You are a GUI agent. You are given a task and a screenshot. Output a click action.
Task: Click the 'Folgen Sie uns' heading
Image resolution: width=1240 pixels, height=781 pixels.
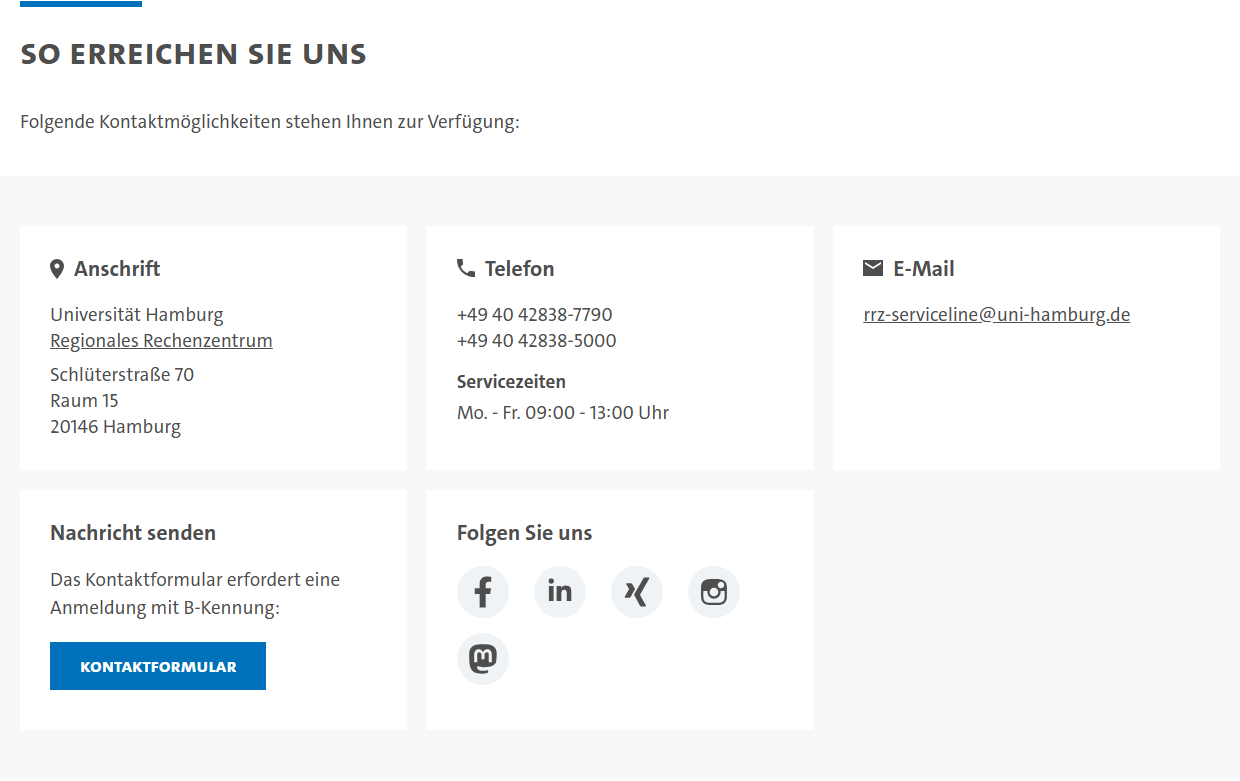[524, 533]
